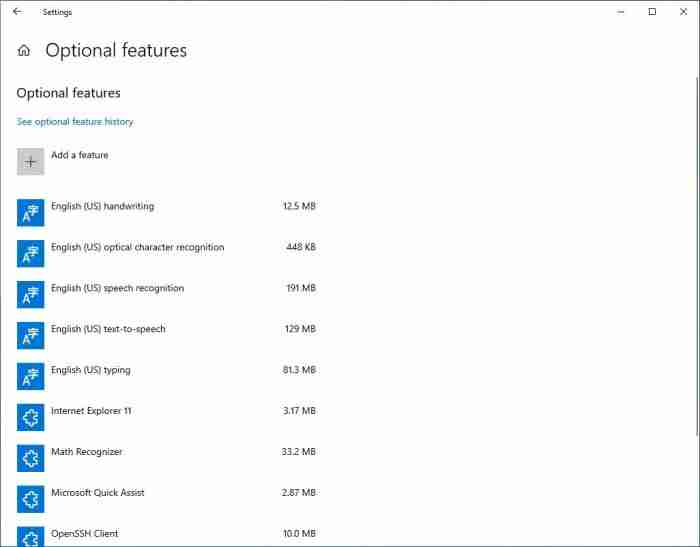The width and height of the screenshot is (700, 547).
Task: Select the optical character recognition feature icon
Action: [x=31, y=254]
